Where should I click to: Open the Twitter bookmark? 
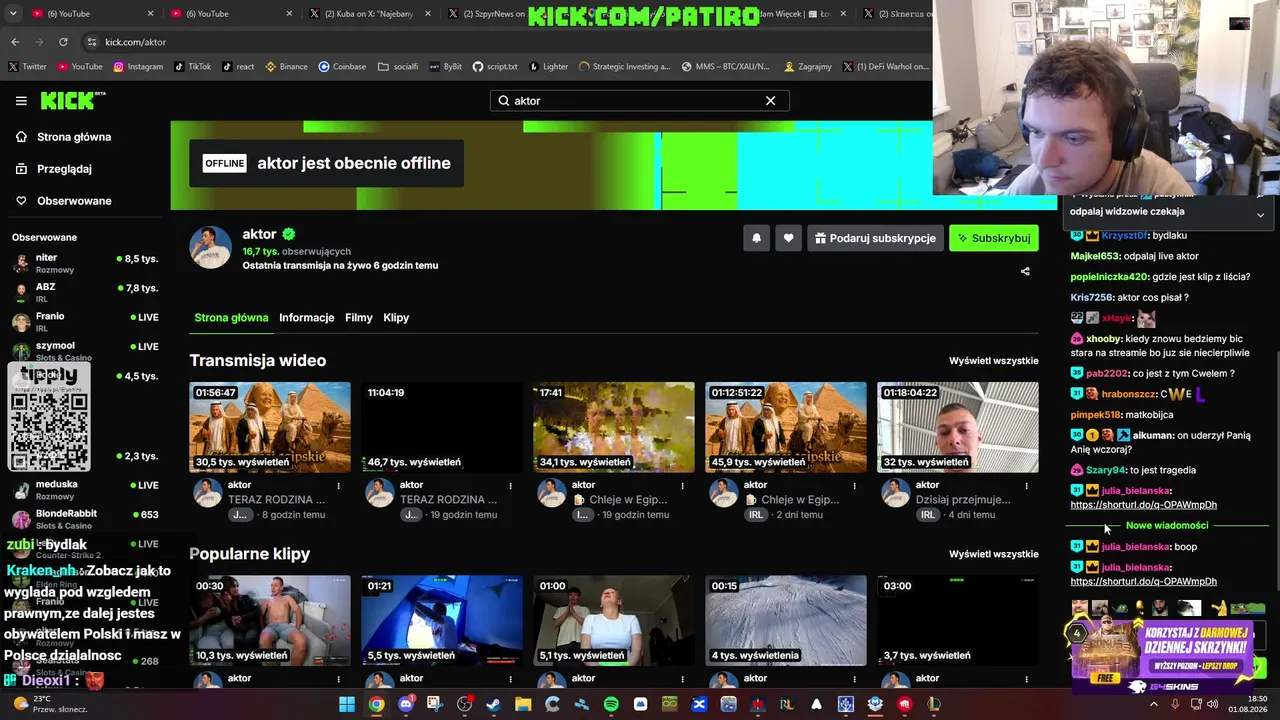27,67
